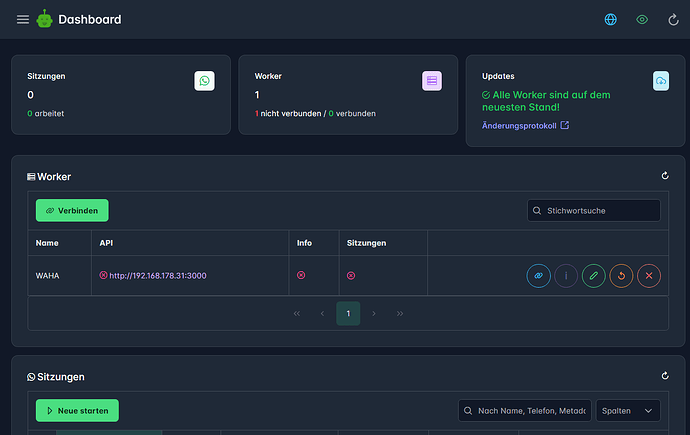Go to first page in Worker pagination
Screen dimensions: 690x435
297,314
